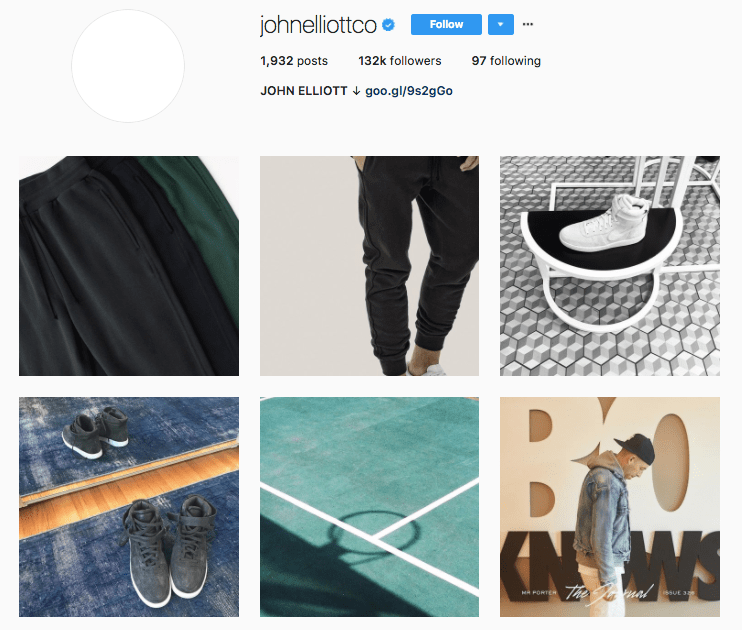Click the white high-top sneaker in photo
Image resolution: width=742 pixels, height=630 pixels.
click(604, 223)
